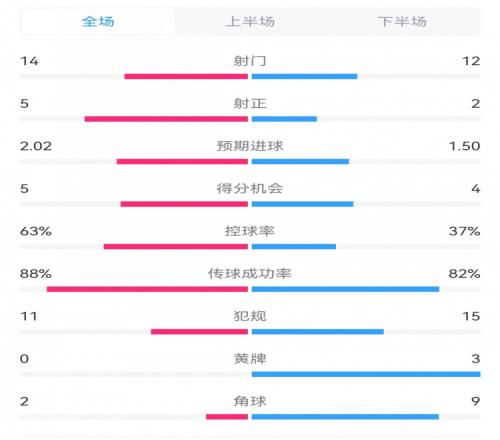
Task: Switch to the 上半场 first half tab
Action: [x=250, y=22]
